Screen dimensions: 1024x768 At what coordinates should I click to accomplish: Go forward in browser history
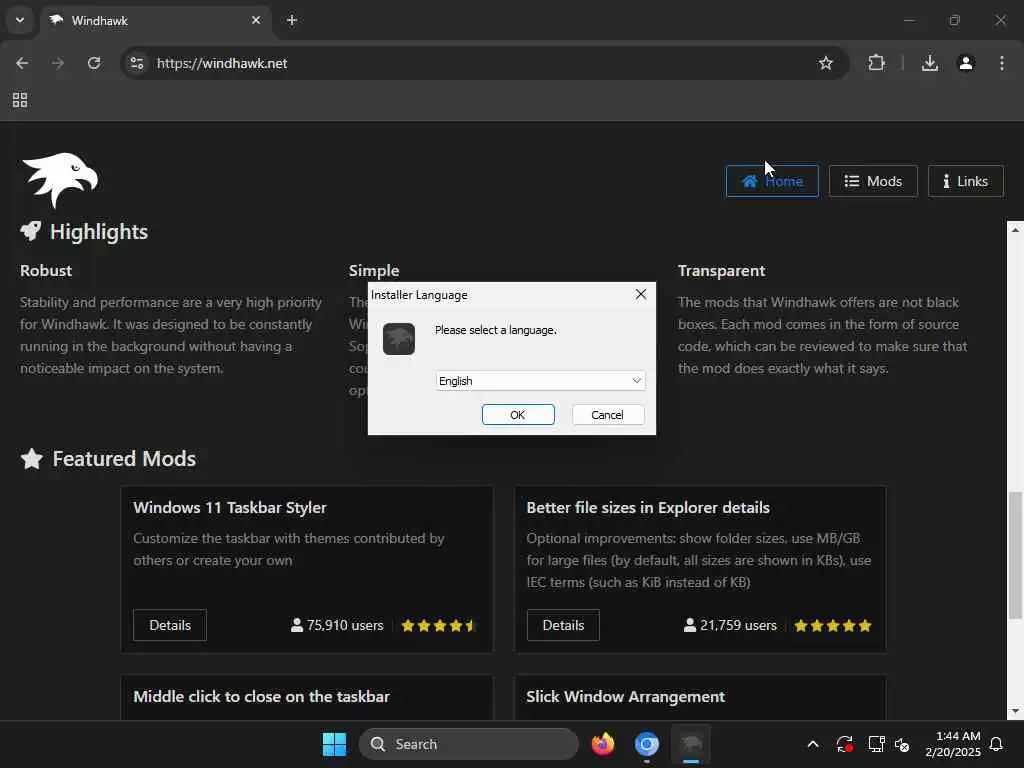[58, 63]
